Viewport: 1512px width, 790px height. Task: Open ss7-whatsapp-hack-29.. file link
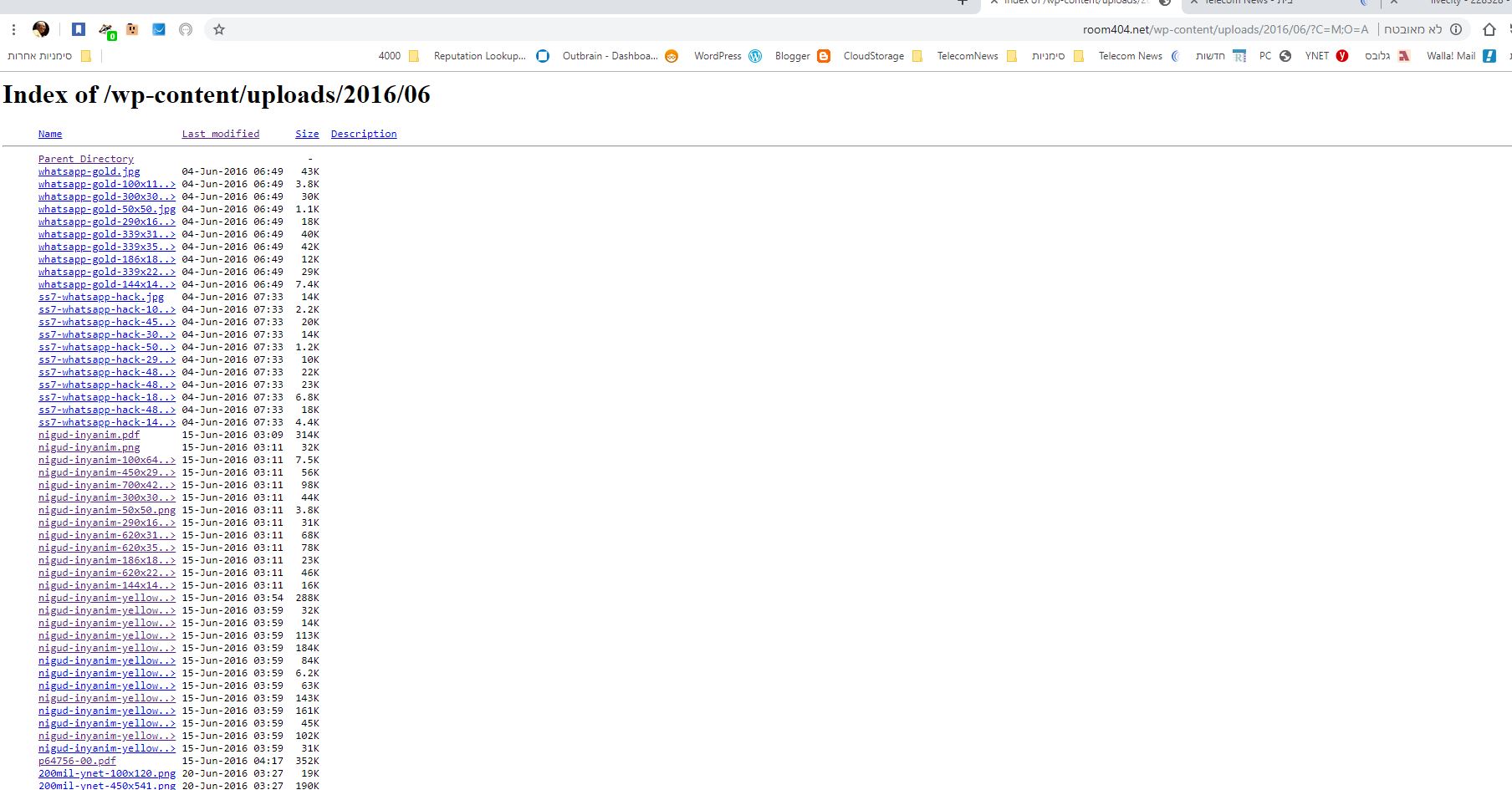click(107, 359)
